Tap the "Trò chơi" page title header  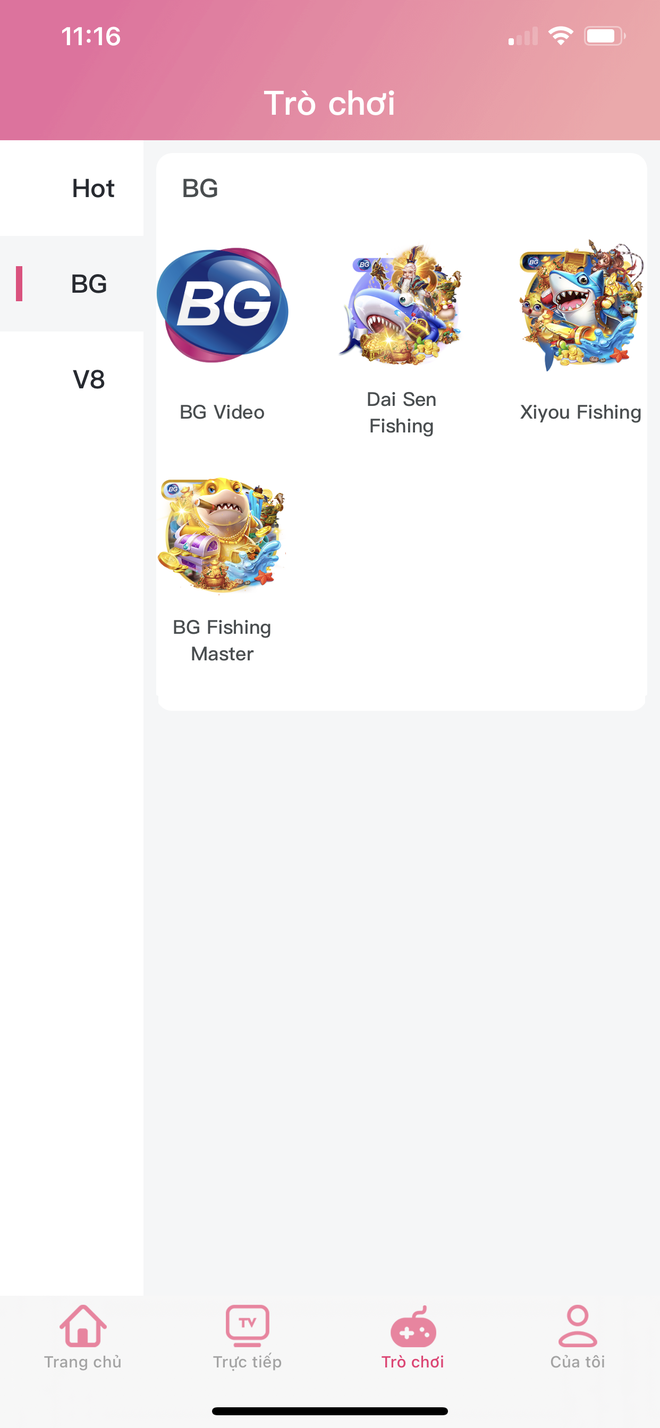330,103
